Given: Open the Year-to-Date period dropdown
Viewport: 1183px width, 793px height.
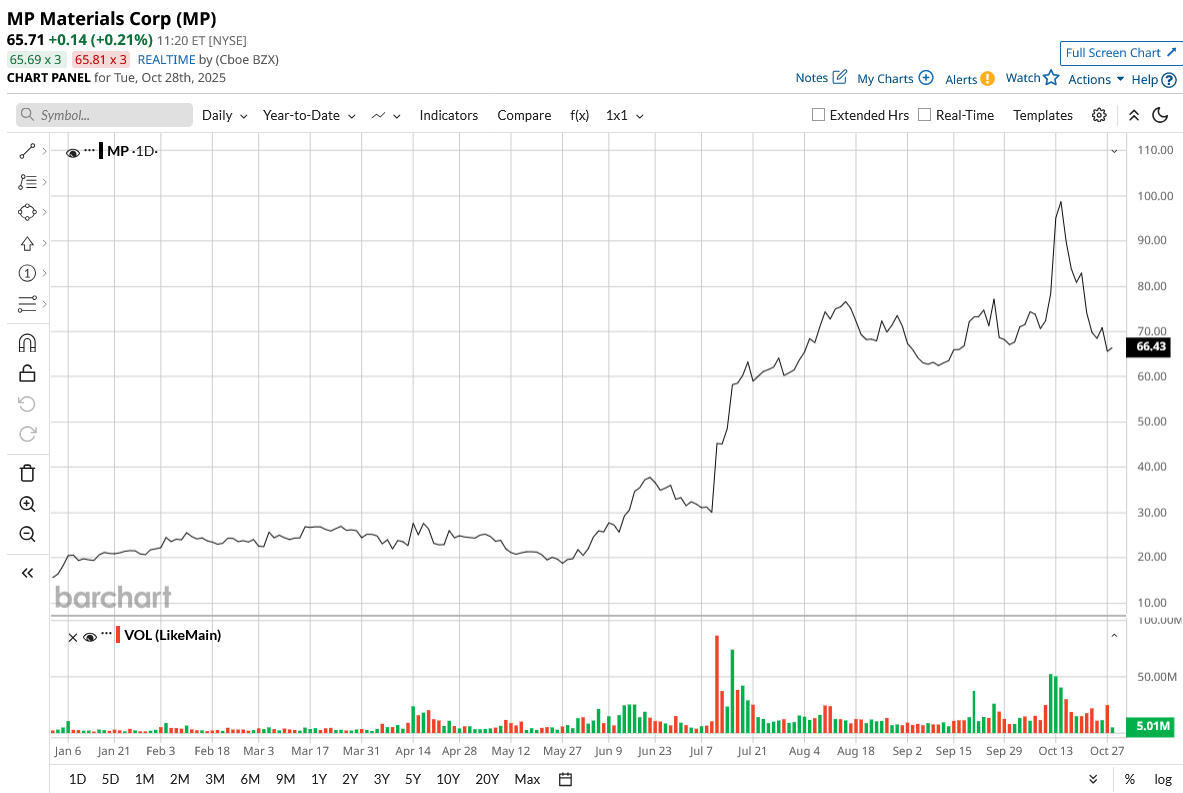Looking at the screenshot, I should coord(309,115).
